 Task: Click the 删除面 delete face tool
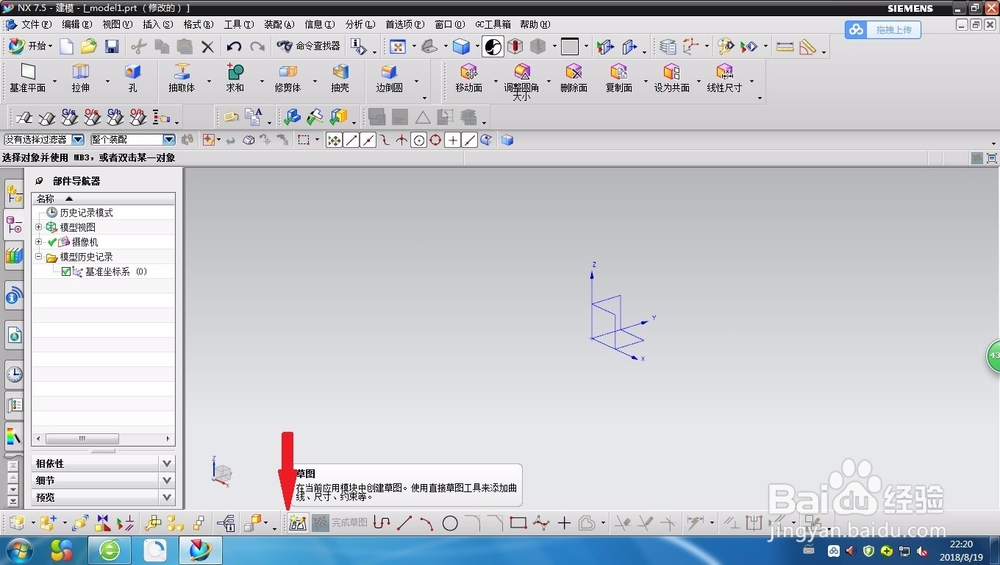pos(574,78)
